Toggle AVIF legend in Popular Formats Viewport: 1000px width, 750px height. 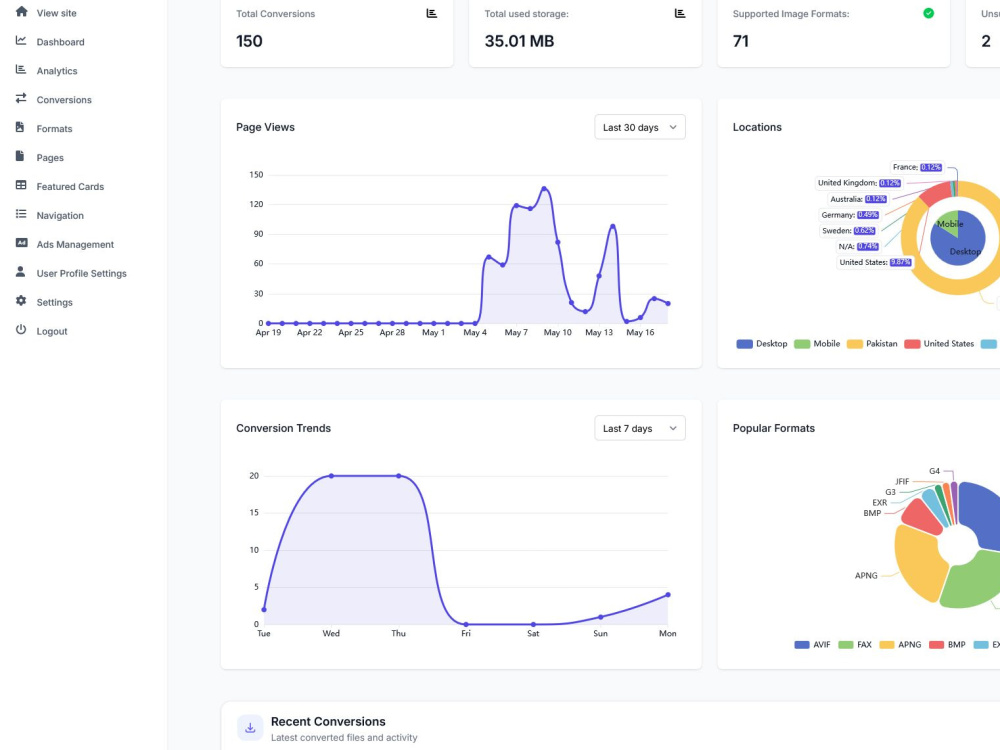812,645
